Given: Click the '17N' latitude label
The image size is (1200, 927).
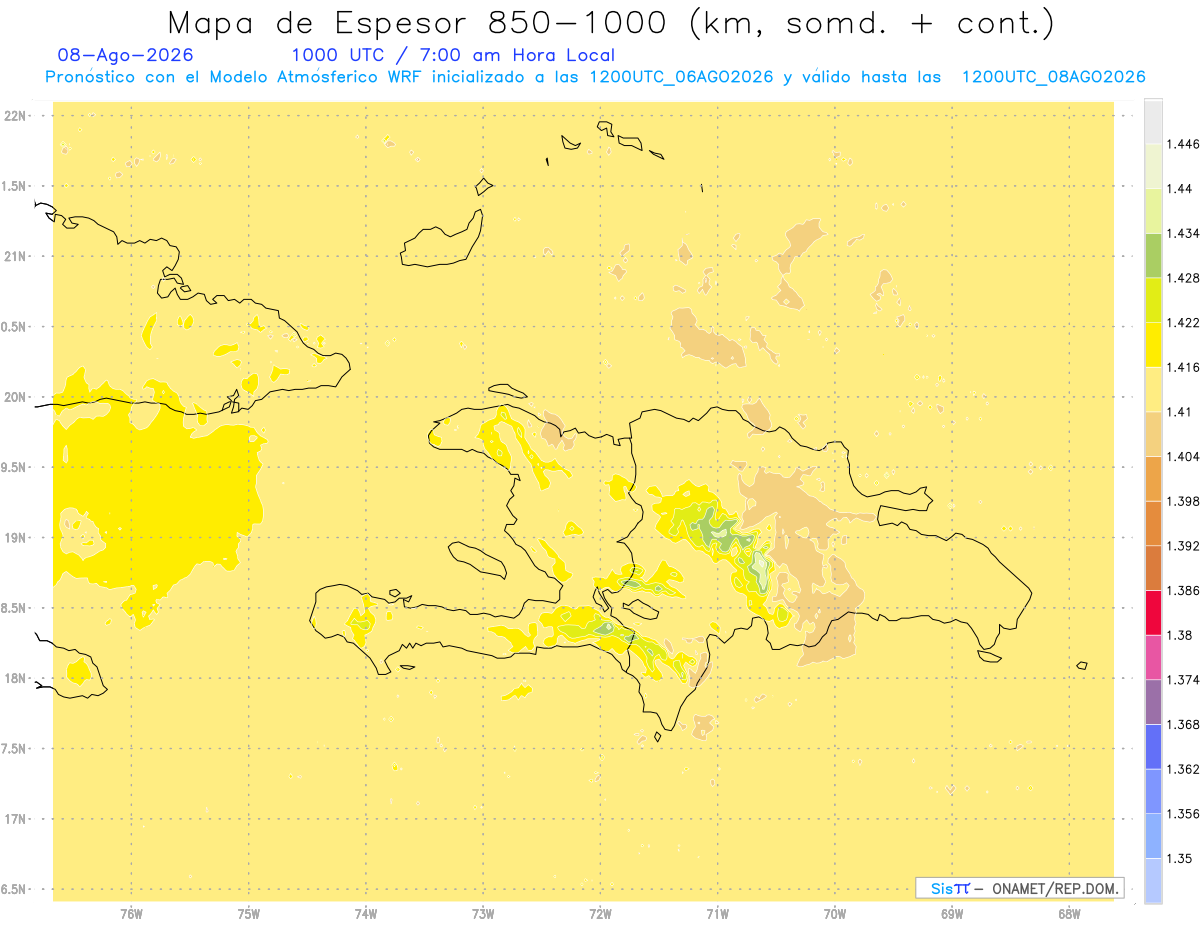Looking at the screenshot, I should 16,819.
